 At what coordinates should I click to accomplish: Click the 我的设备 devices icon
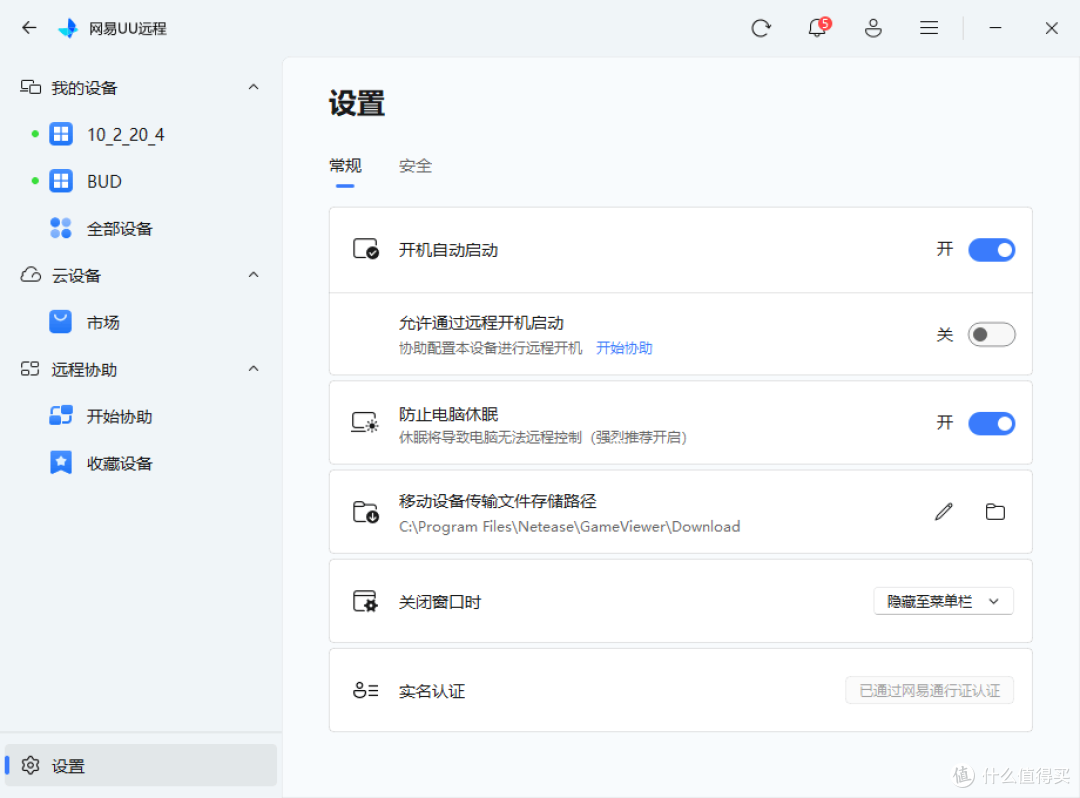pyautogui.click(x=30, y=87)
